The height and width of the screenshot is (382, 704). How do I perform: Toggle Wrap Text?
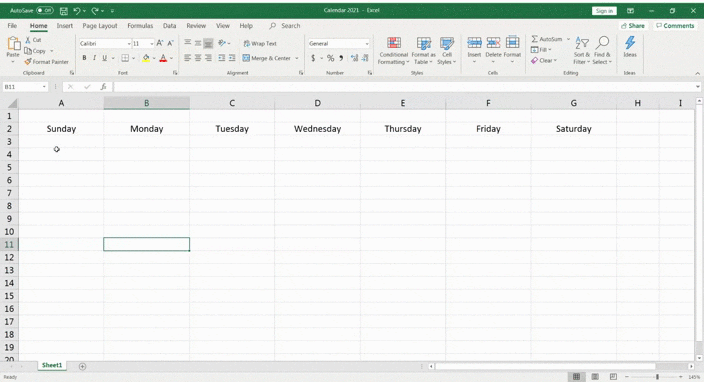260,44
